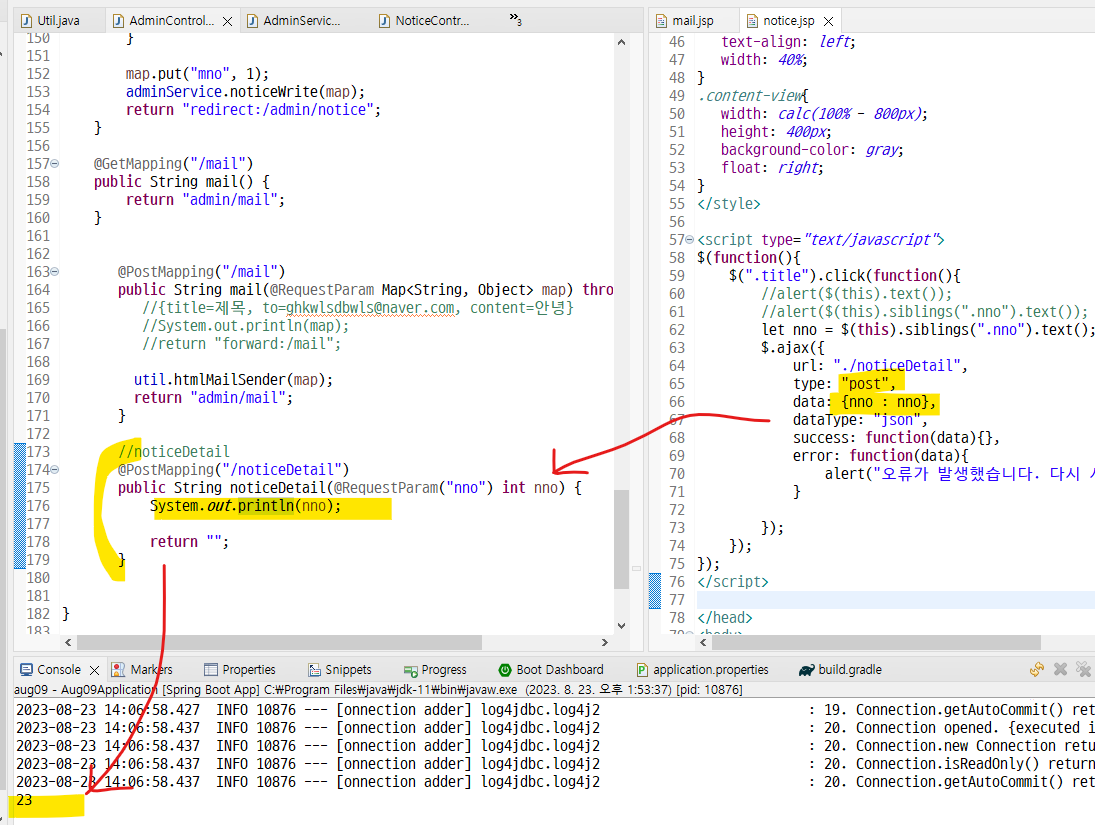Click the Java editor vertical scrollbar up arrow

tap(622, 43)
